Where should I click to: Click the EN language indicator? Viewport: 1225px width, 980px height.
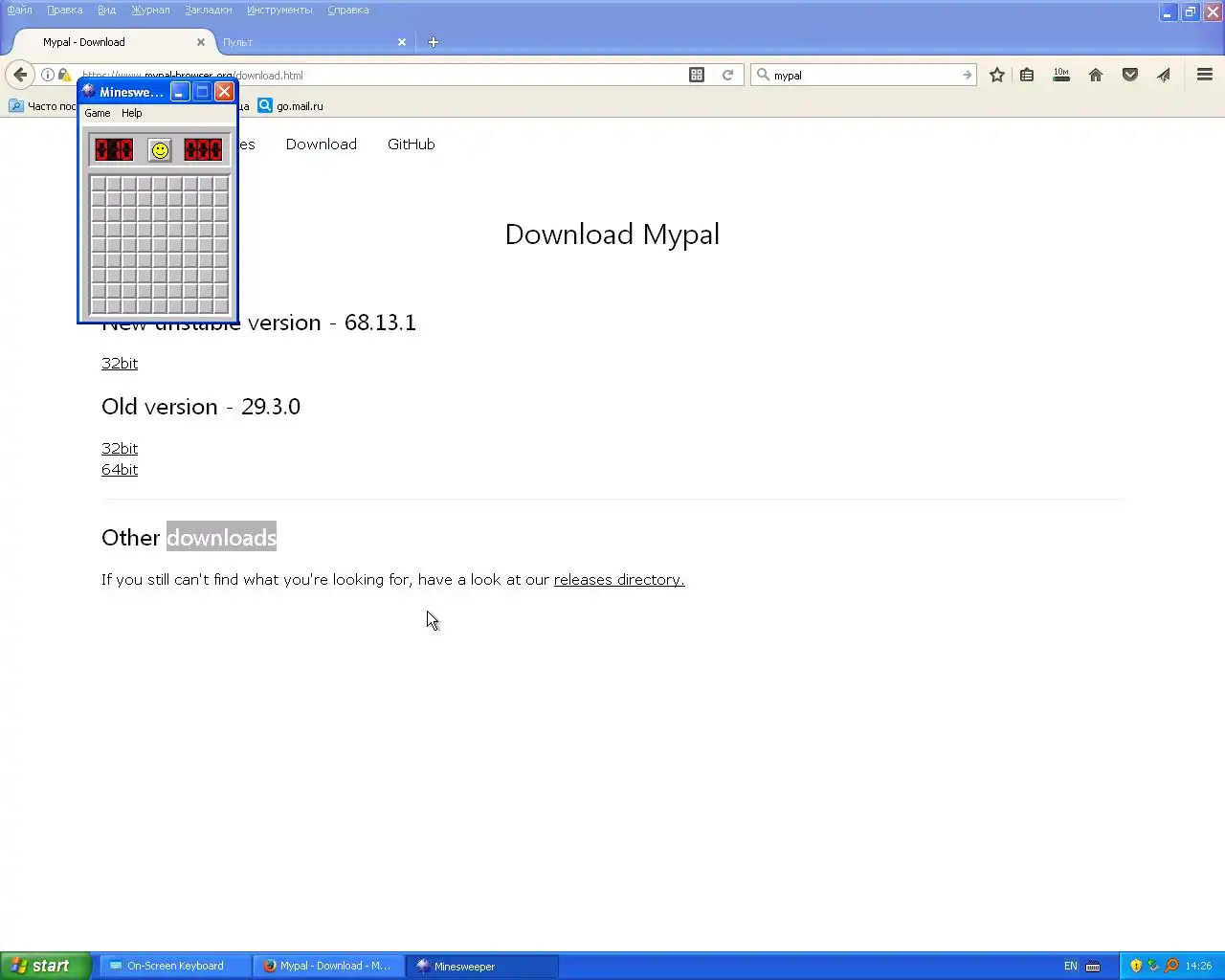[x=1071, y=967]
